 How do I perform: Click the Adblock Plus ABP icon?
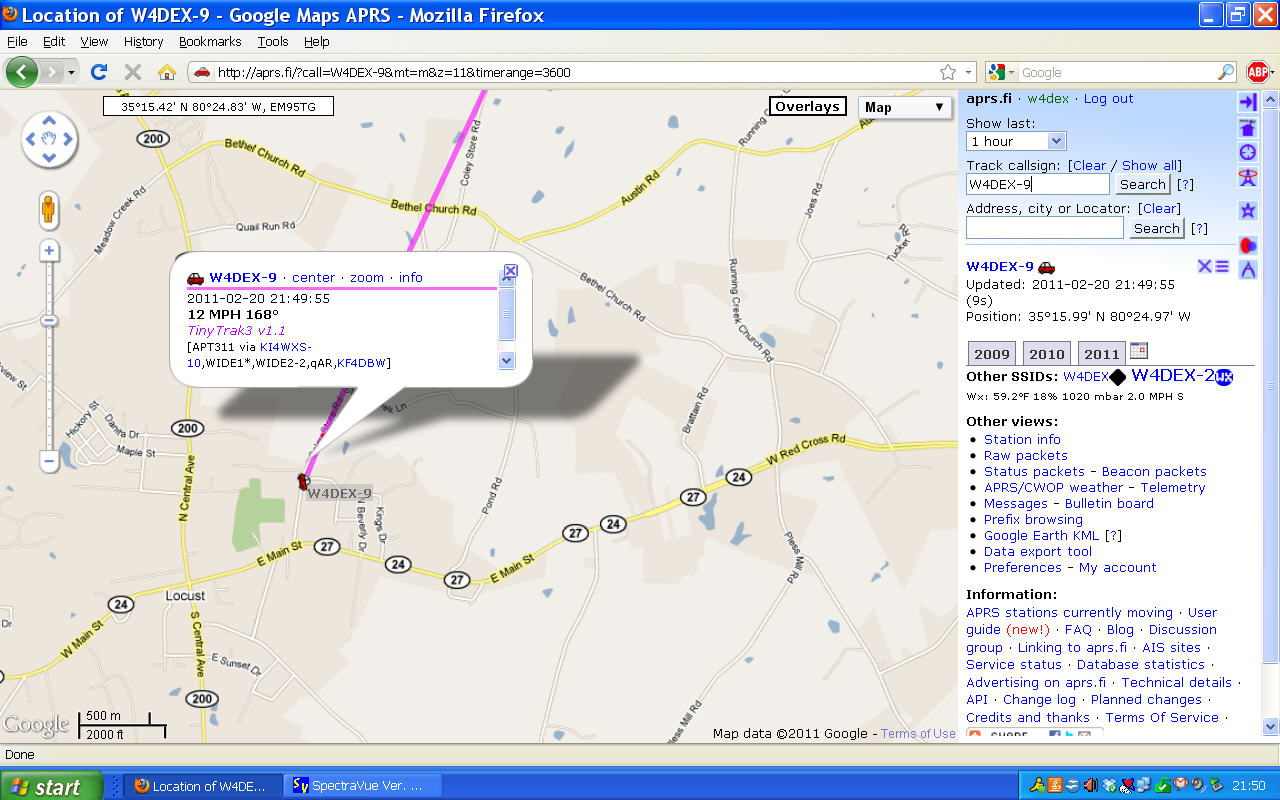tap(1257, 72)
